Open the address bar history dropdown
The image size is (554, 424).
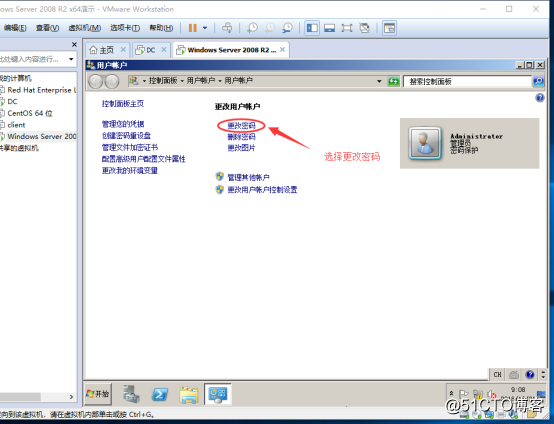pyautogui.click(x=379, y=81)
